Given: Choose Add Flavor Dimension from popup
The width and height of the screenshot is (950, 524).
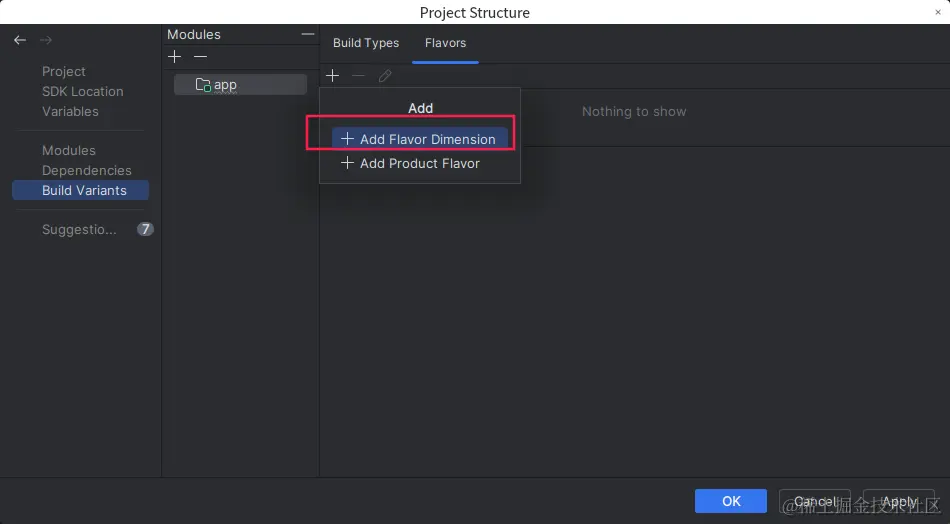Looking at the screenshot, I should pyautogui.click(x=420, y=139).
